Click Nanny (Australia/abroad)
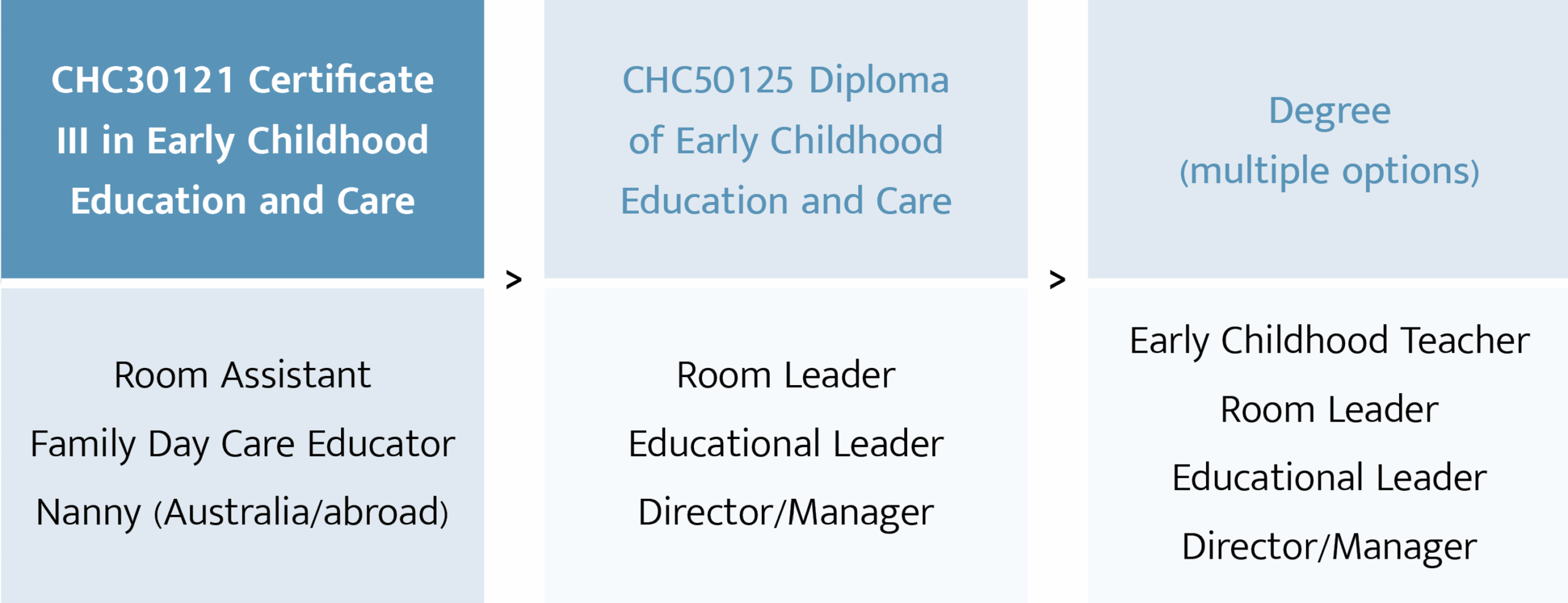Image resolution: width=1568 pixels, height=603 pixels. pyautogui.click(x=243, y=512)
